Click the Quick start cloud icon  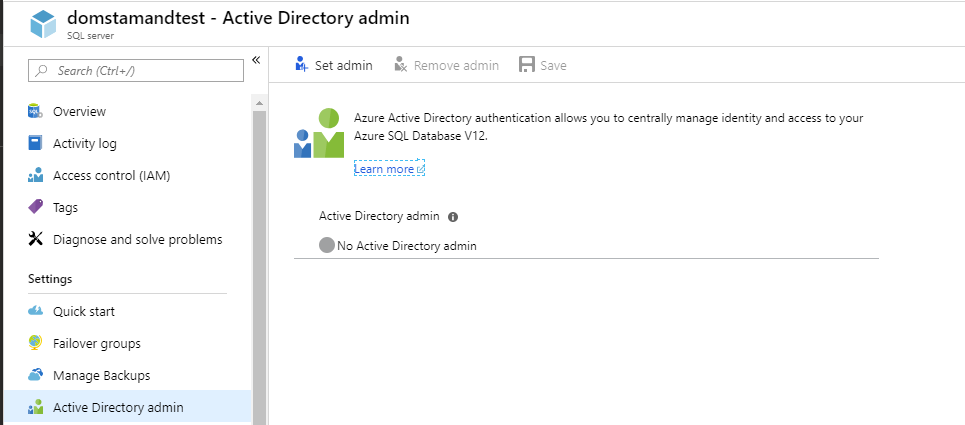coord(36,311)
